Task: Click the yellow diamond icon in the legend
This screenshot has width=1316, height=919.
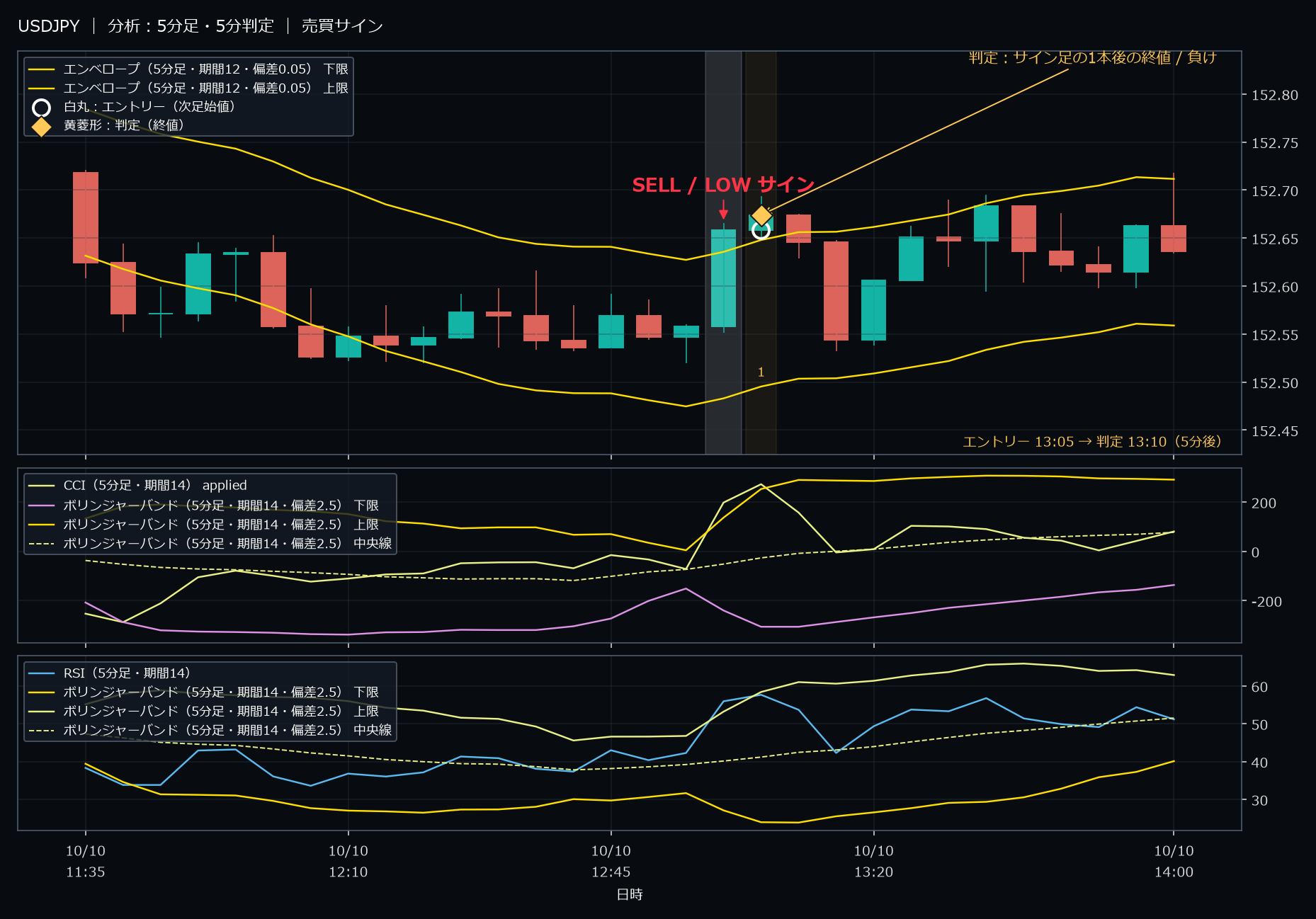Action: [42, 126]
